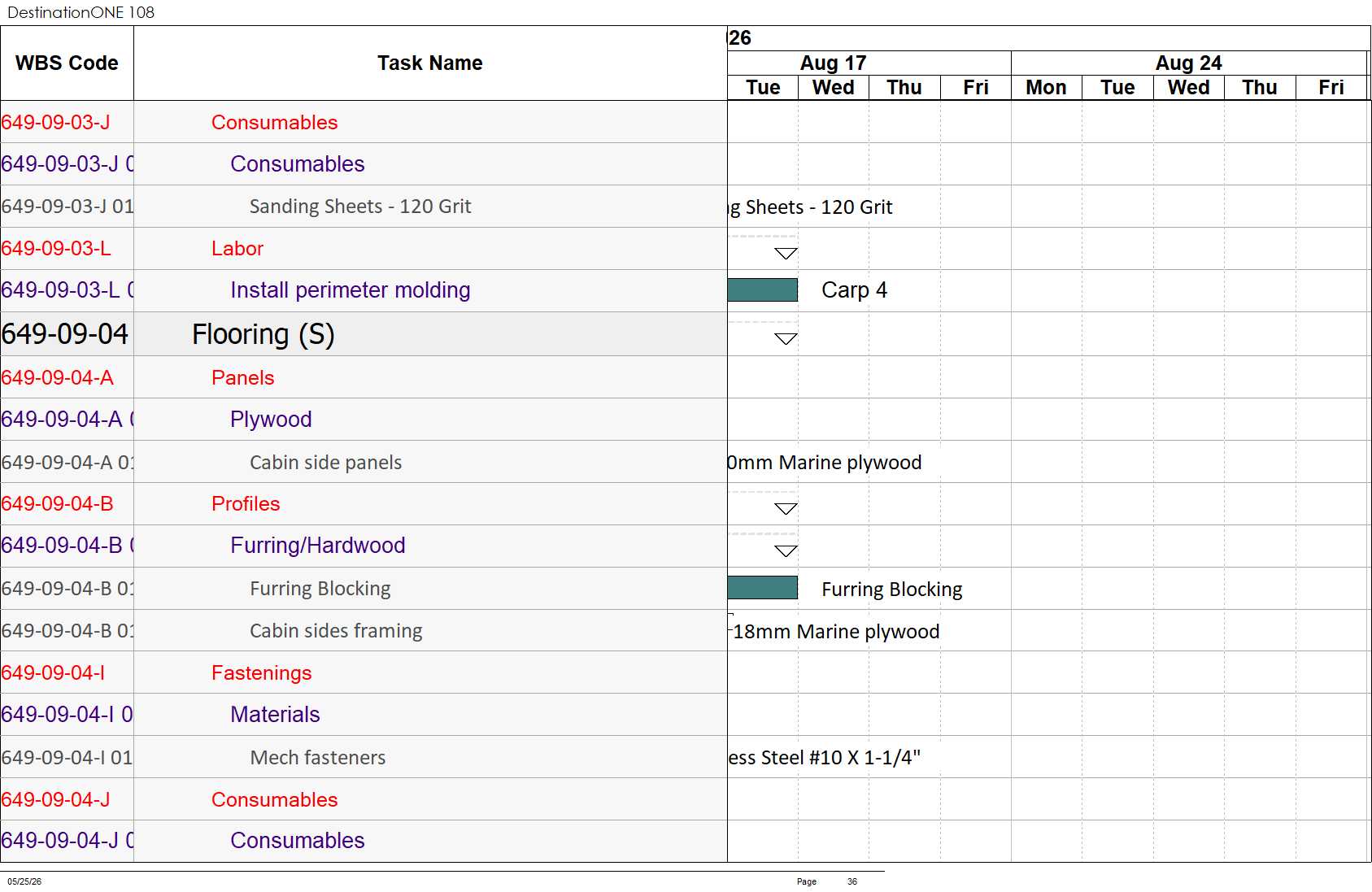
Task: Click the WBS code of the Materials row
Action: pyautogui.click(x=67, y=715)
